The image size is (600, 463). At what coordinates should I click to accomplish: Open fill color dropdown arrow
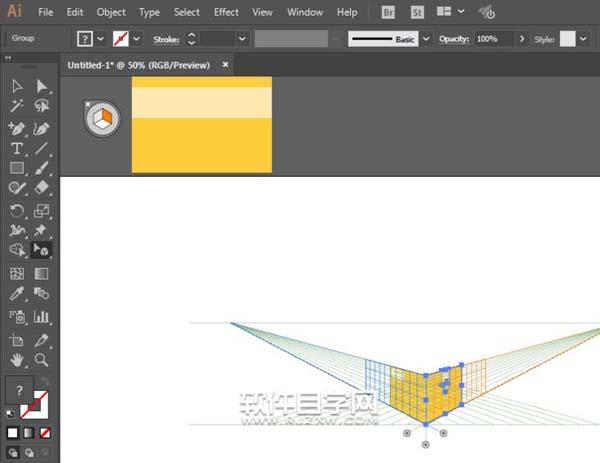[x=101, y=39]
